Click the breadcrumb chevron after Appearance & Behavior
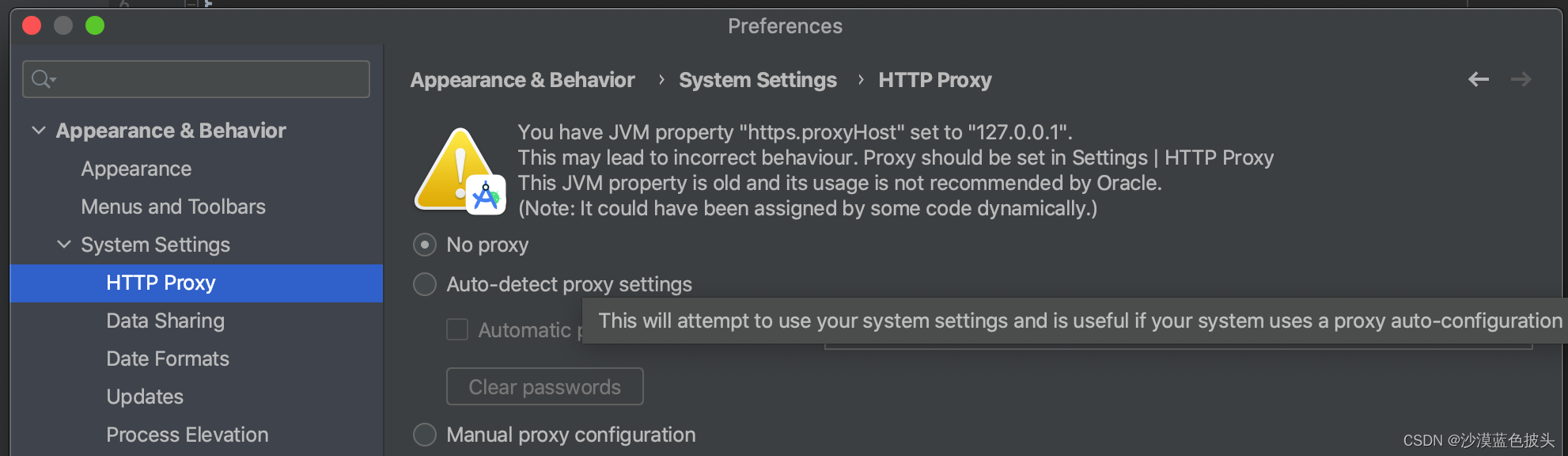 click(x=661, y=80)
